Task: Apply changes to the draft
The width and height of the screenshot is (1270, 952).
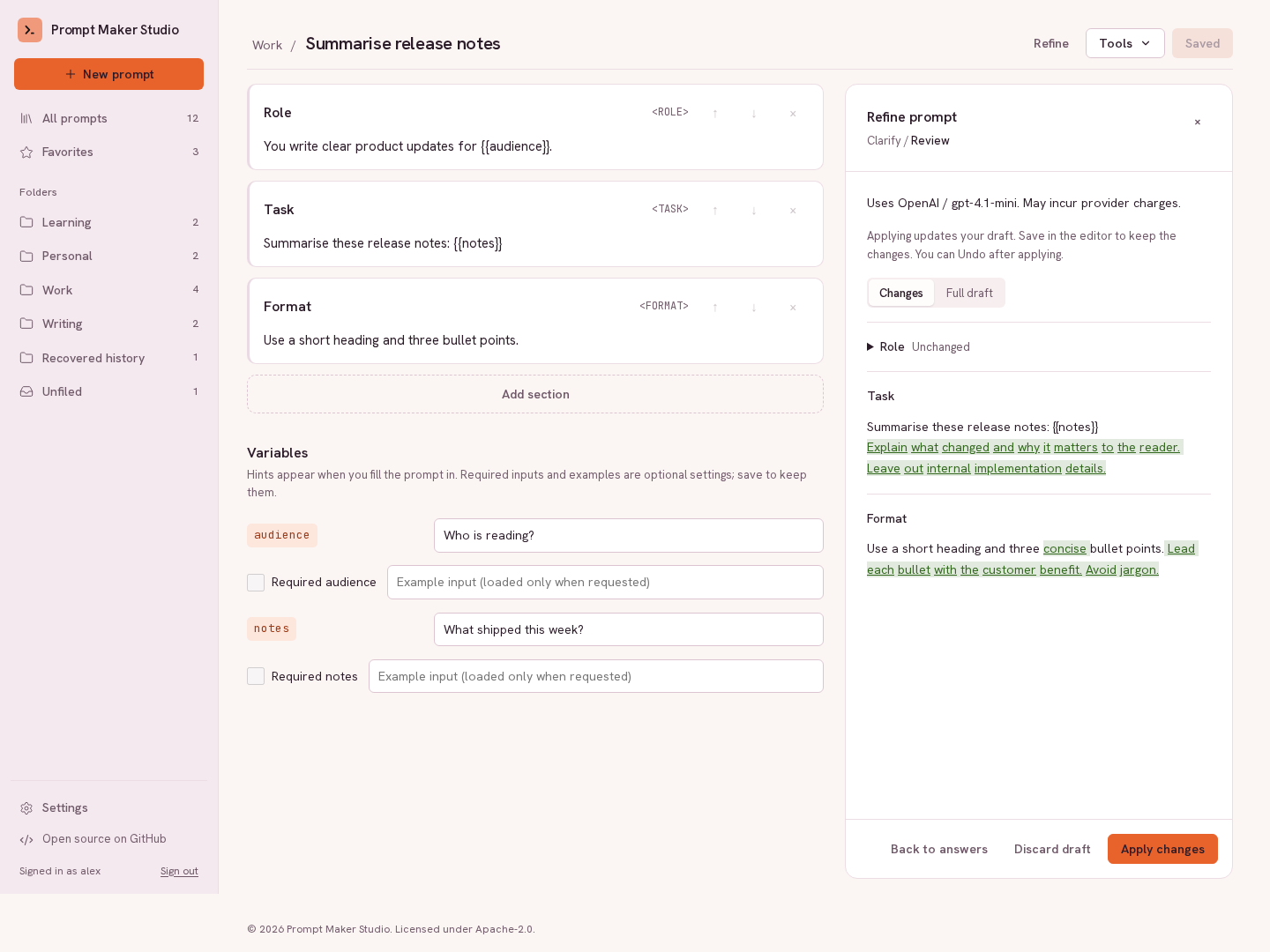Action: [1162, 849]
